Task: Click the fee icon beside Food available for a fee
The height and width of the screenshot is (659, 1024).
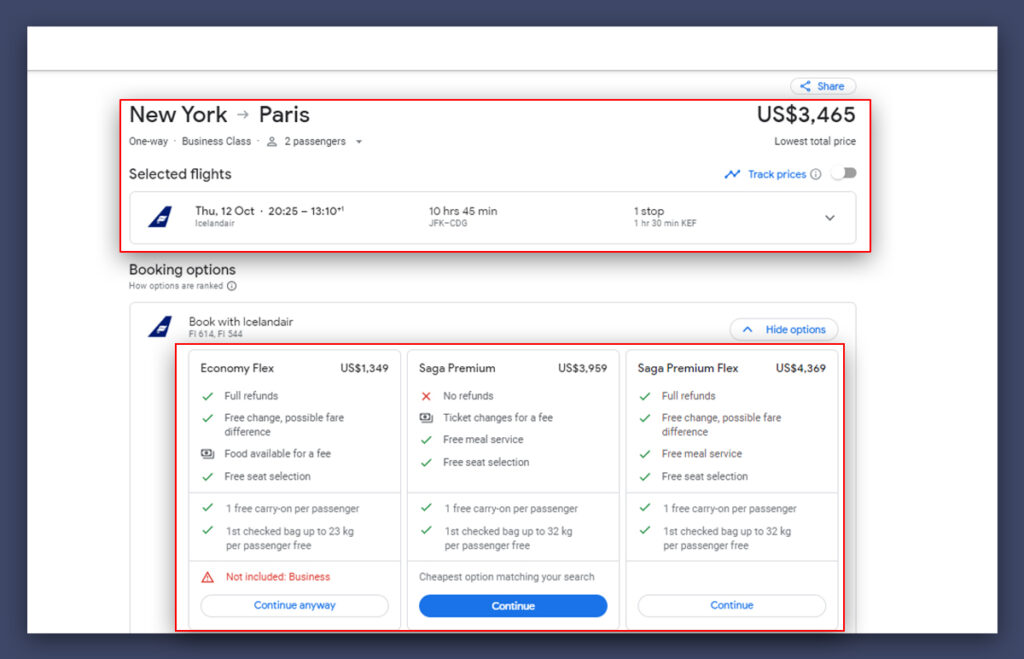Action: (x=207, y=453)
